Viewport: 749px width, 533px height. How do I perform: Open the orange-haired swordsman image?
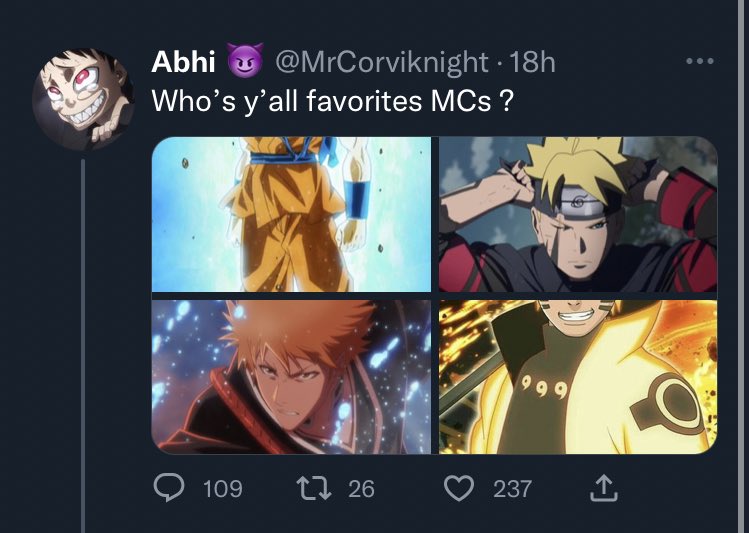click(291, 377)
